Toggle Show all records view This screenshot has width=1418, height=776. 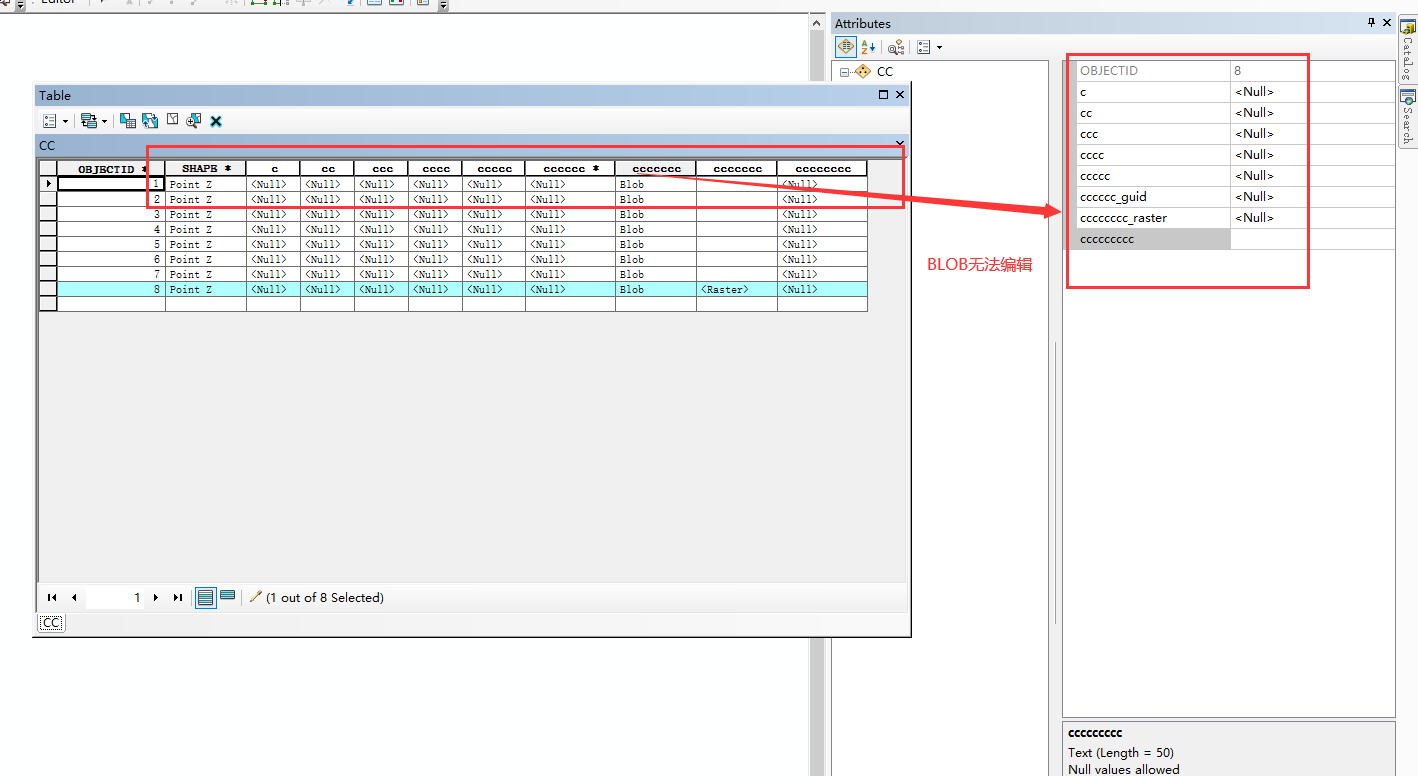(206, 597)
